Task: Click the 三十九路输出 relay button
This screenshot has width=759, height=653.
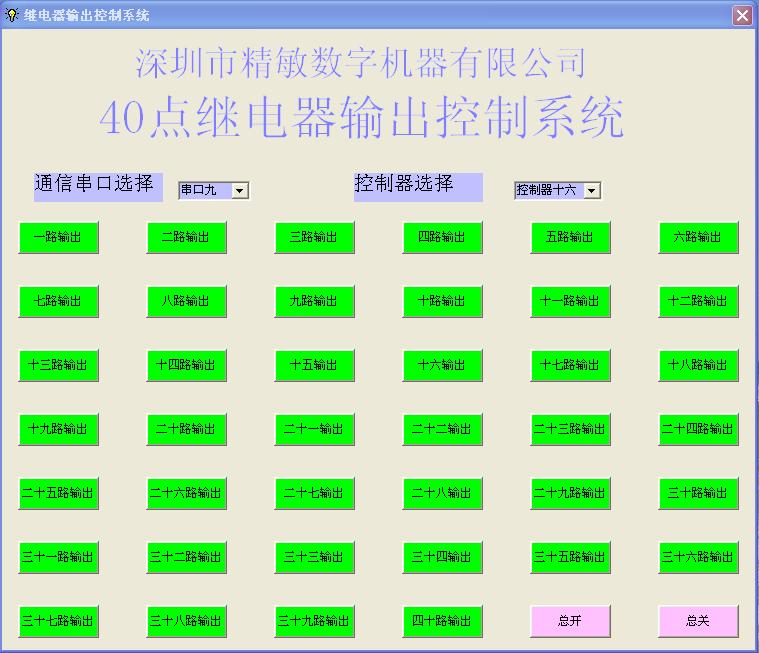Action: click(314, 621)
